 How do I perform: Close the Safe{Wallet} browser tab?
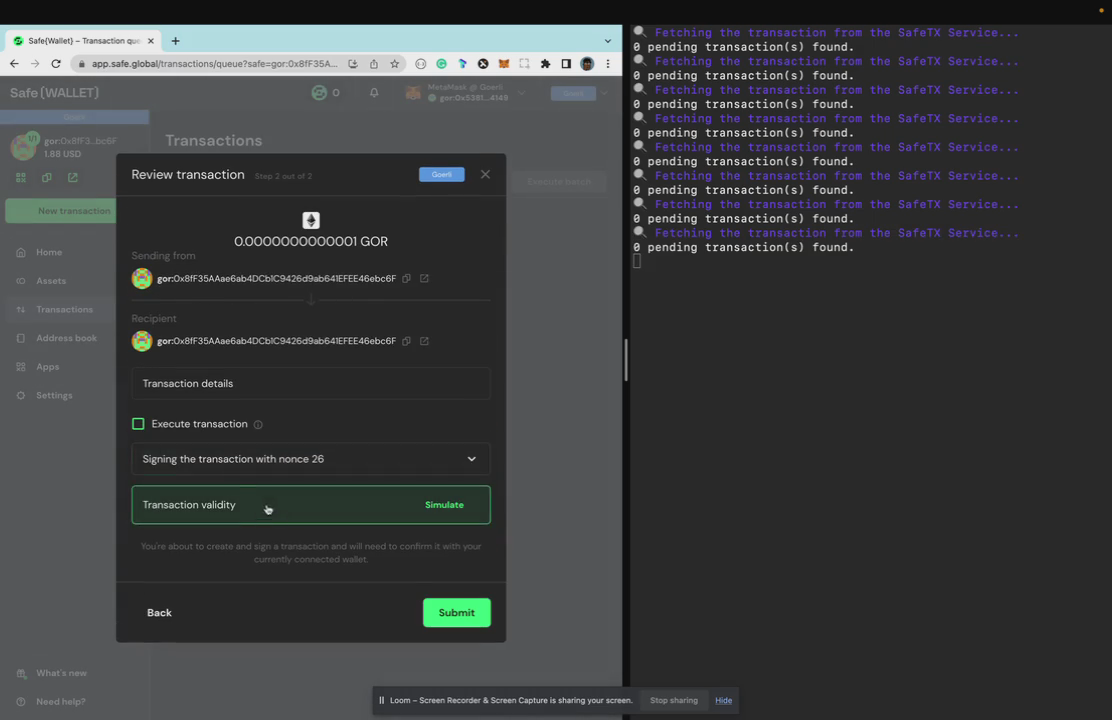[x=150, y=41]
